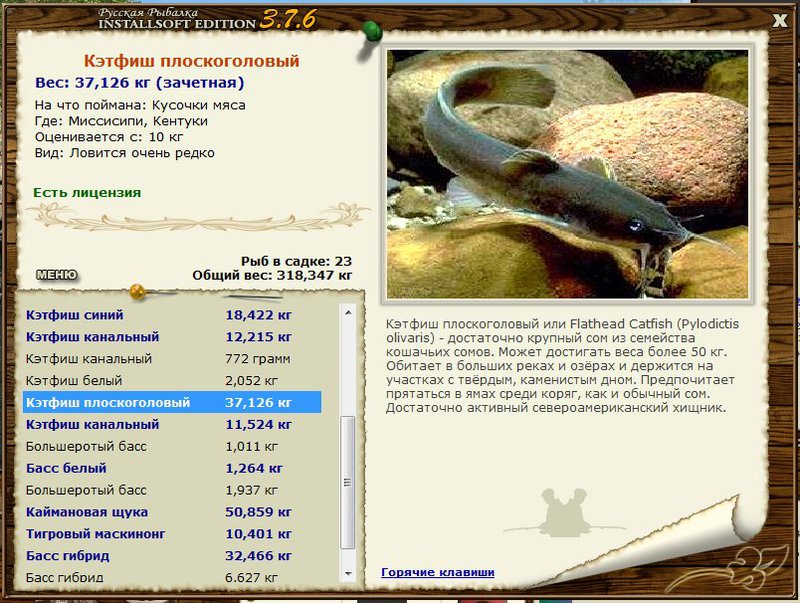Click the 'Общий вес: 318,347 кг' total
The height and width of the screenshot is (603, 800).
pyautogui.click(x=272, y=275)
